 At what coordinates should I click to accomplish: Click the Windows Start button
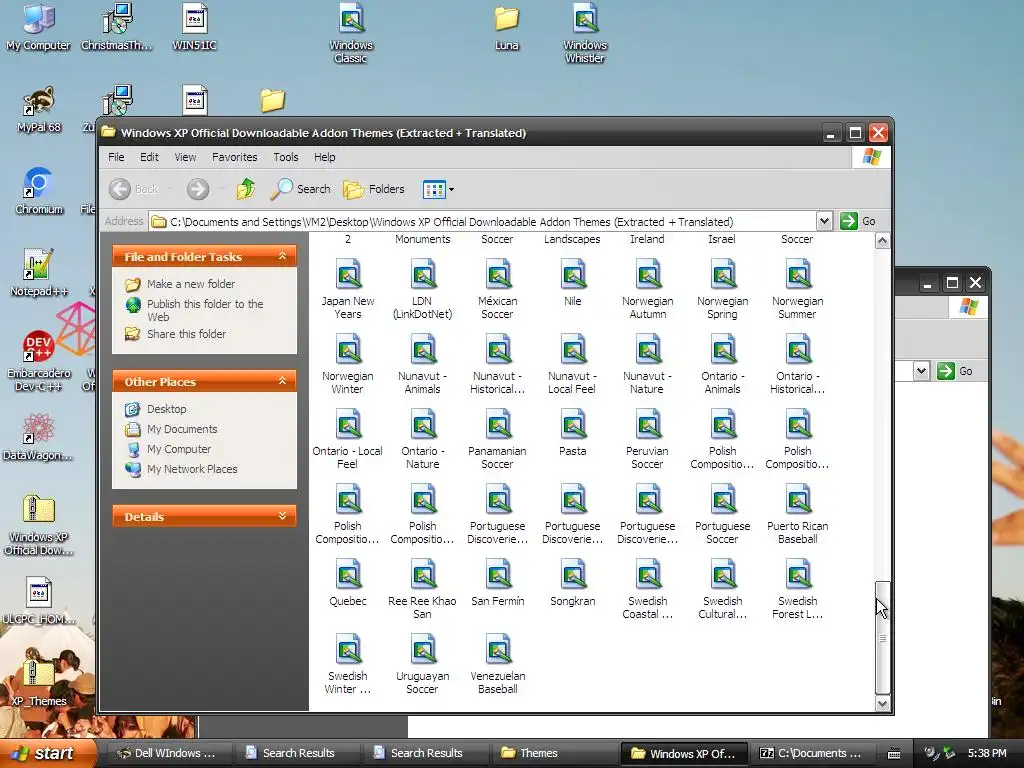click(47, 753)
